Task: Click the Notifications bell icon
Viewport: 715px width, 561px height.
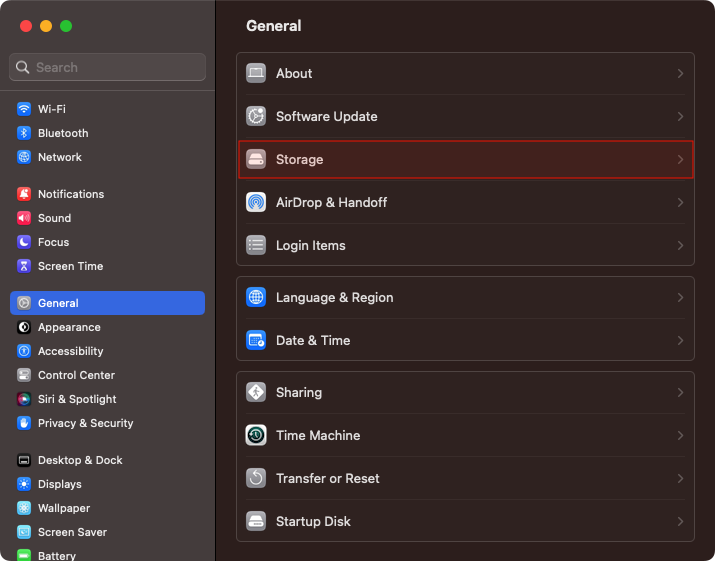Action: click(x=24, y=194)
